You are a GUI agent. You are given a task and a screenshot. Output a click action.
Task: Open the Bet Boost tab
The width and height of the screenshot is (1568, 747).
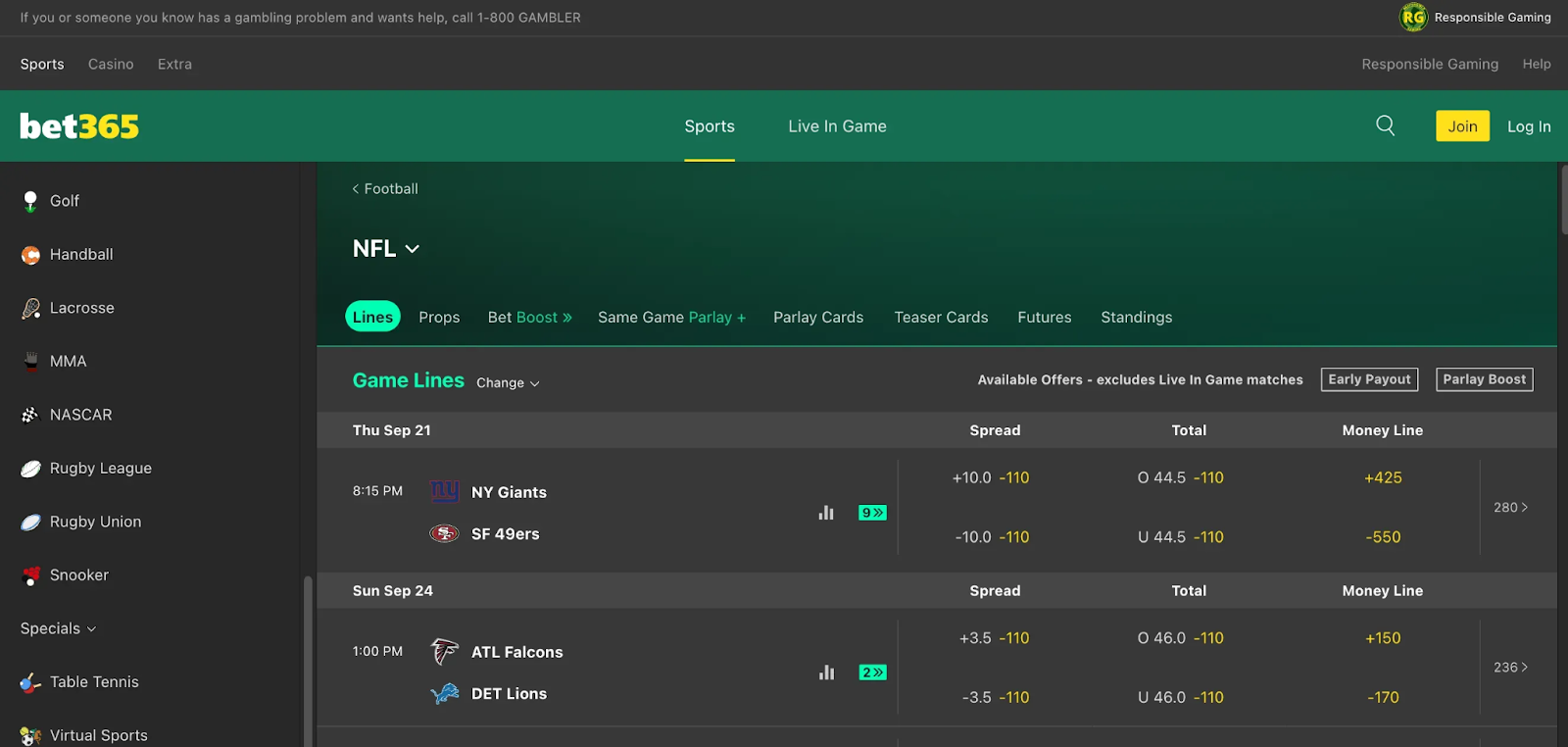[529, 318]
